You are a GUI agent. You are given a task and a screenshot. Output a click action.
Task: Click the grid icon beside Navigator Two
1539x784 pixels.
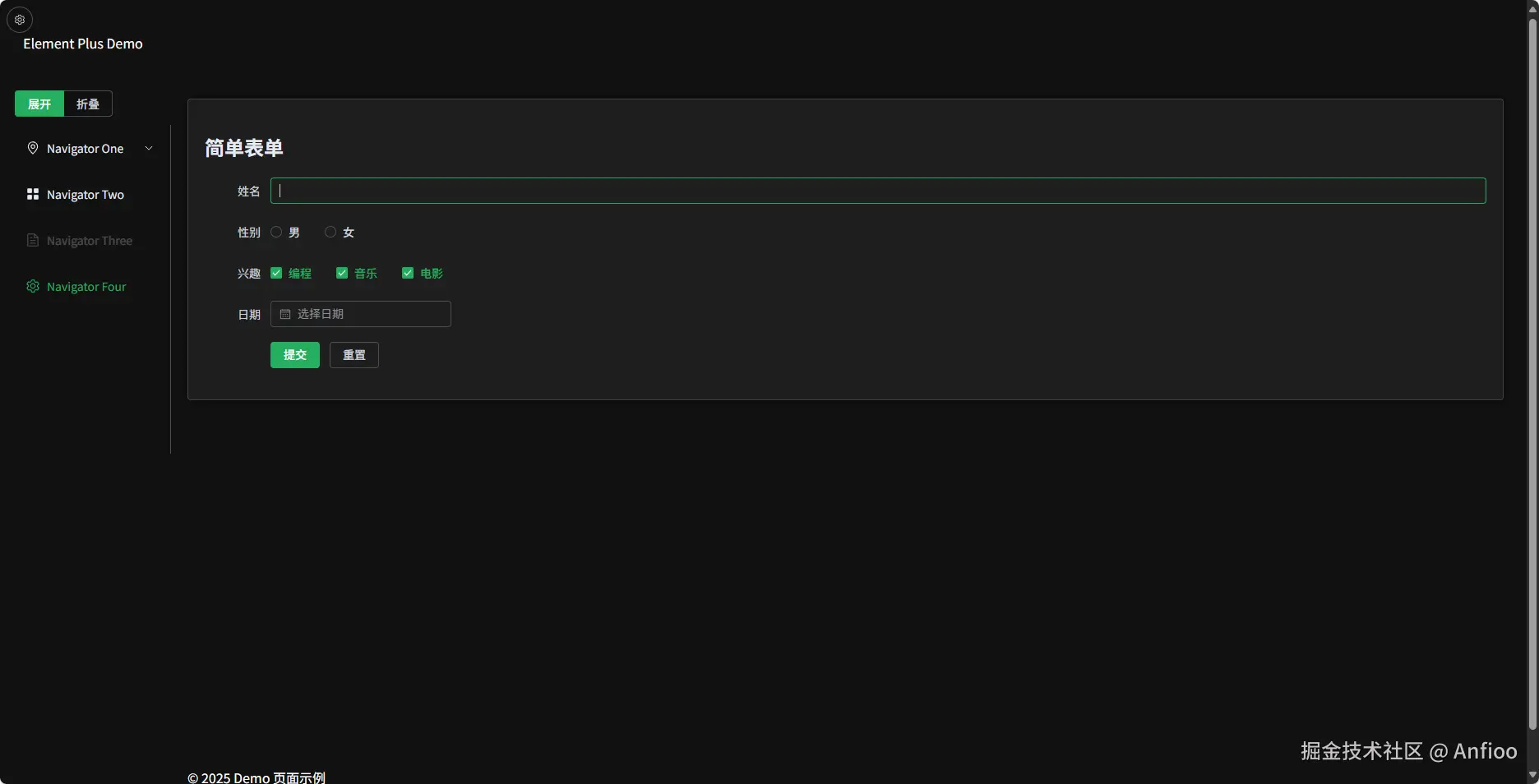point(33,194)
